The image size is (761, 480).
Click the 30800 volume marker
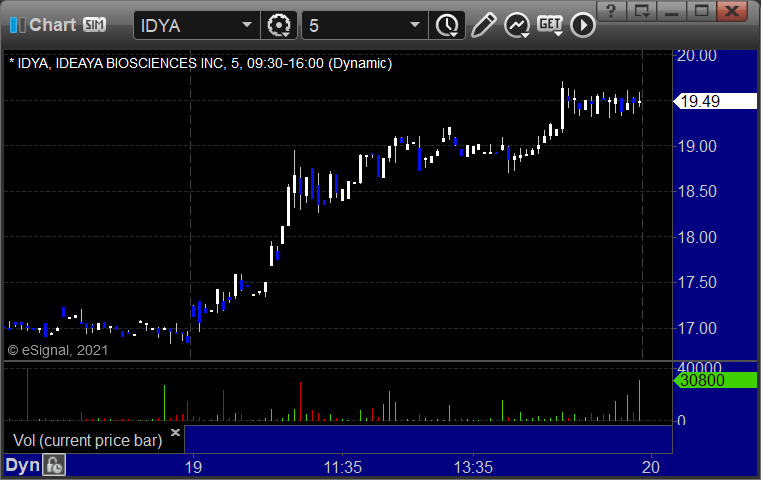715,380
